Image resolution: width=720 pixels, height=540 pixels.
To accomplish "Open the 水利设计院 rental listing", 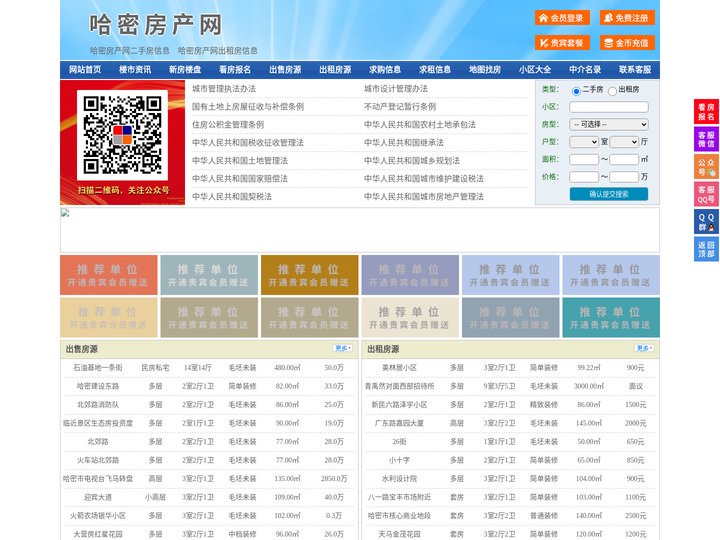I will pyautogui.click(x=399, y=478).
